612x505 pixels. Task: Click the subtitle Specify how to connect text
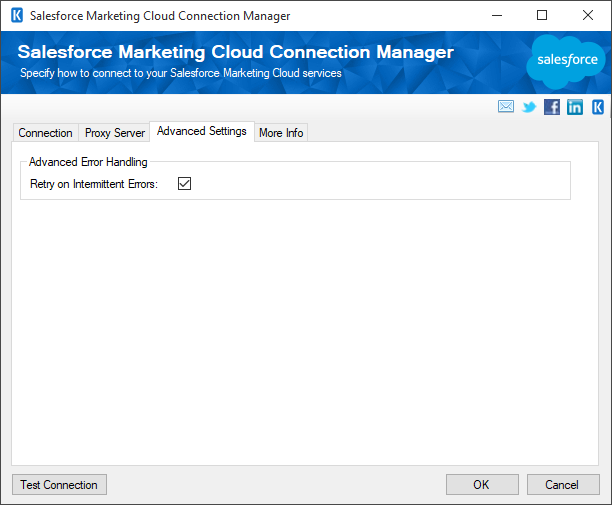click(x=181, y=73)
